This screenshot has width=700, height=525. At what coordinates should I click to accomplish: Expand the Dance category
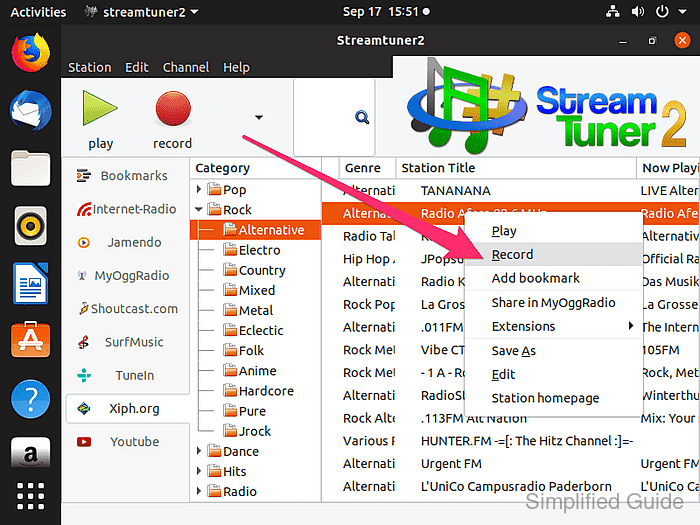pyautogui.click(x=199, y=451)
